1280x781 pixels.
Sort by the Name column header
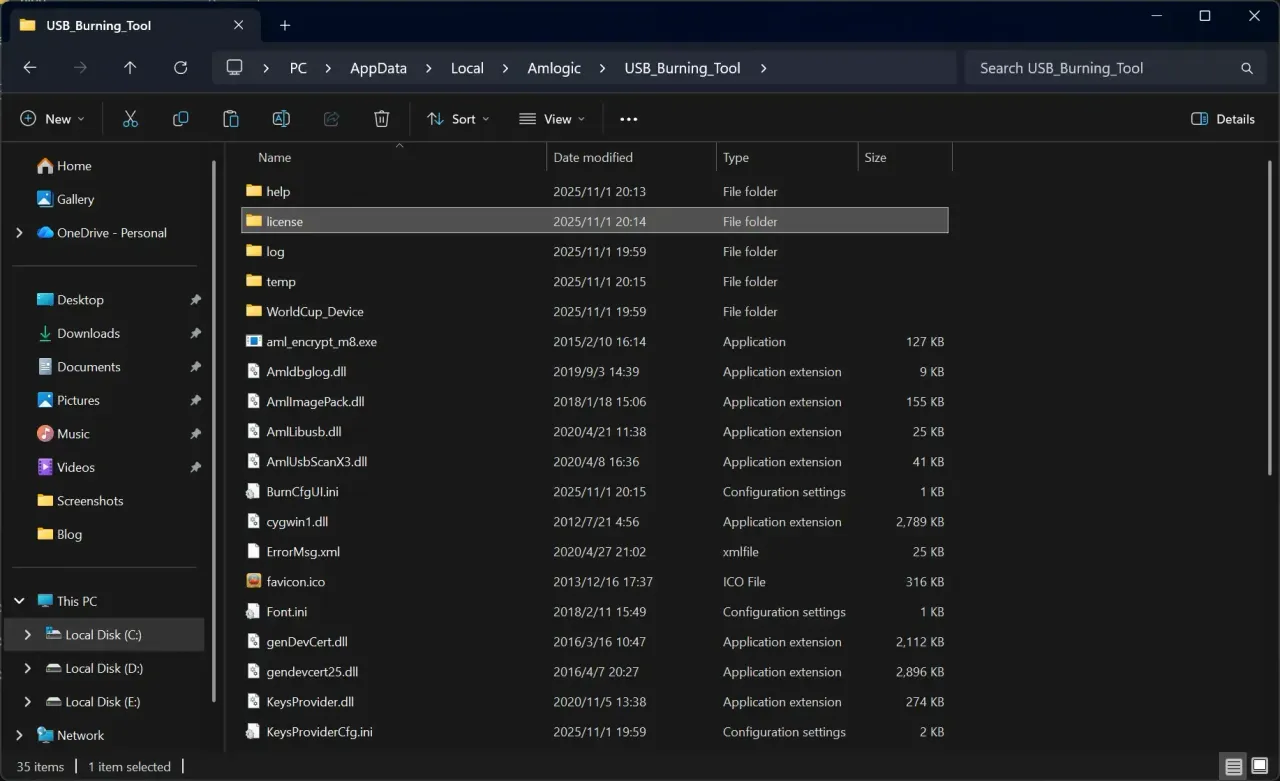pyautogui.click(x=395, y=157)
